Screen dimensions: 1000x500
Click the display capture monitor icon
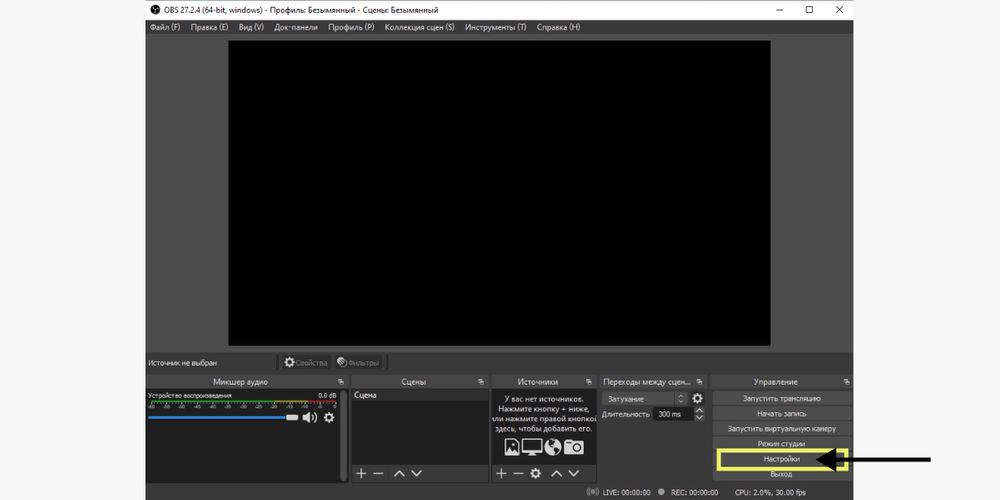[x=532, y=447]
